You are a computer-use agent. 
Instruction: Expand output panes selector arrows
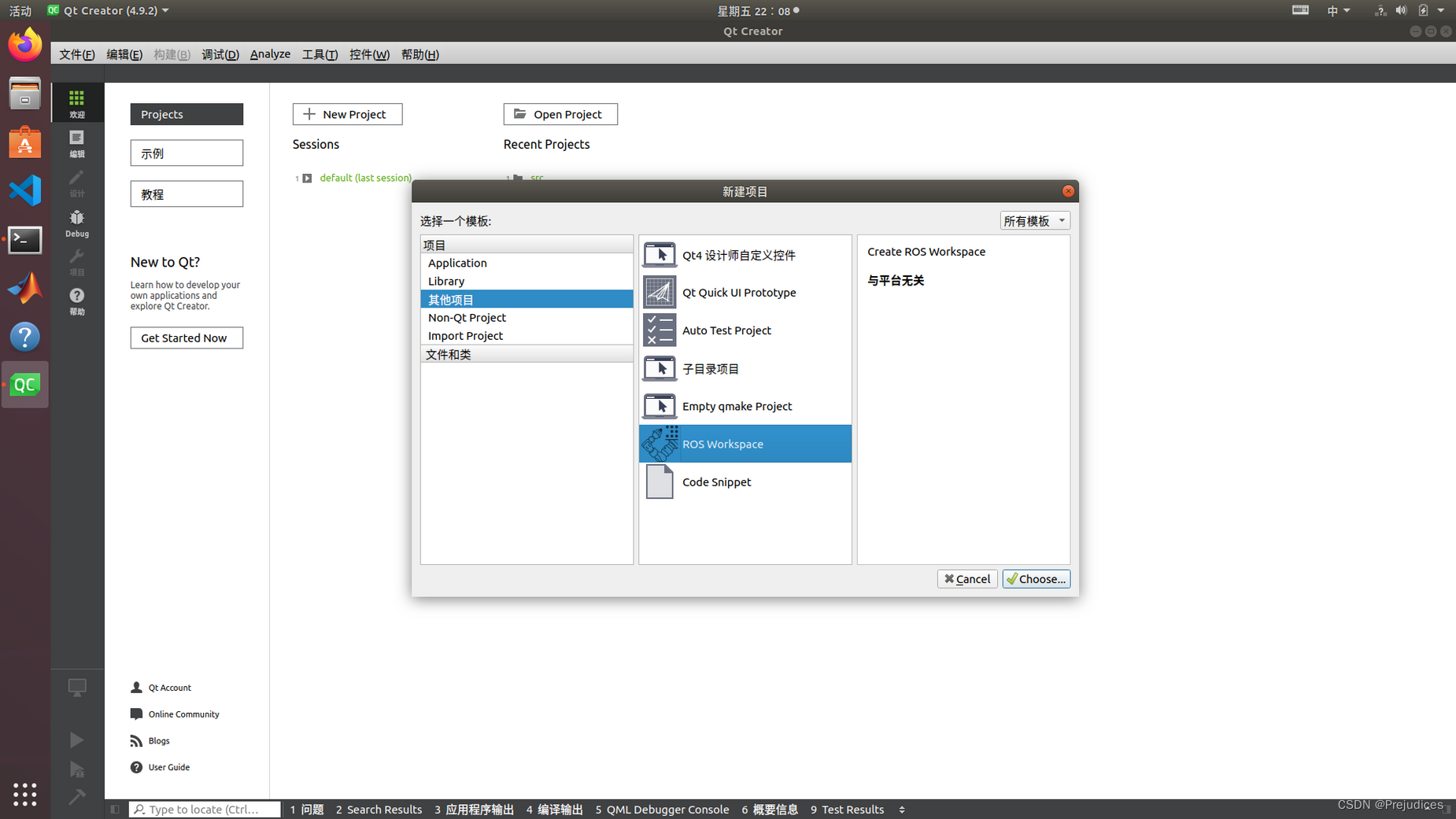click(x=902, y=810)
